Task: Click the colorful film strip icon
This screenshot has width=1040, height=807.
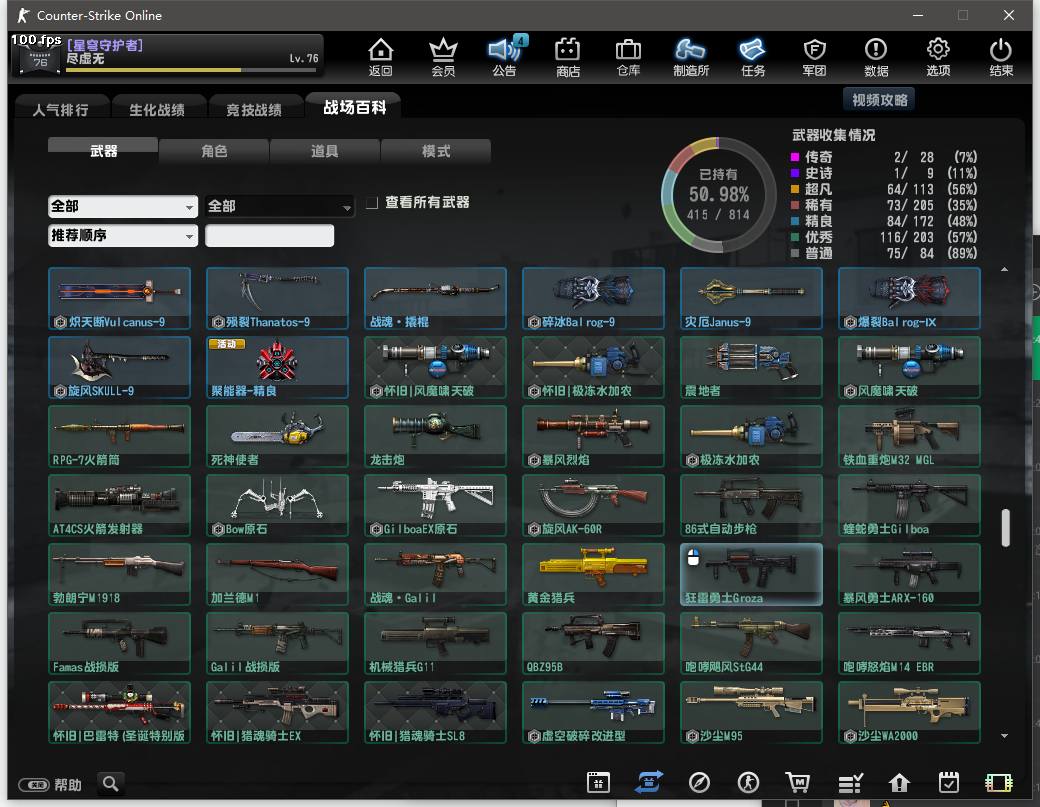Action: (x=998, y=783)
